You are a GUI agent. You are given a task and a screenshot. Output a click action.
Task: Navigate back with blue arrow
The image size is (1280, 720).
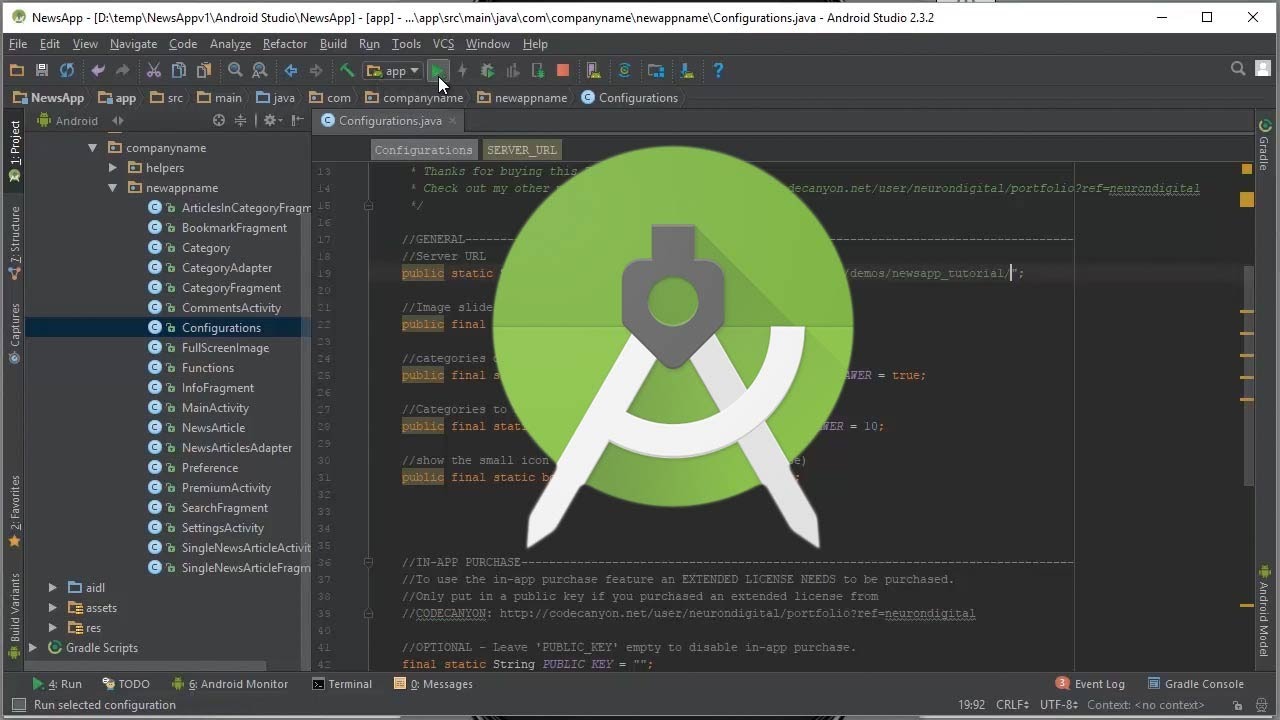tap(291, 70)
